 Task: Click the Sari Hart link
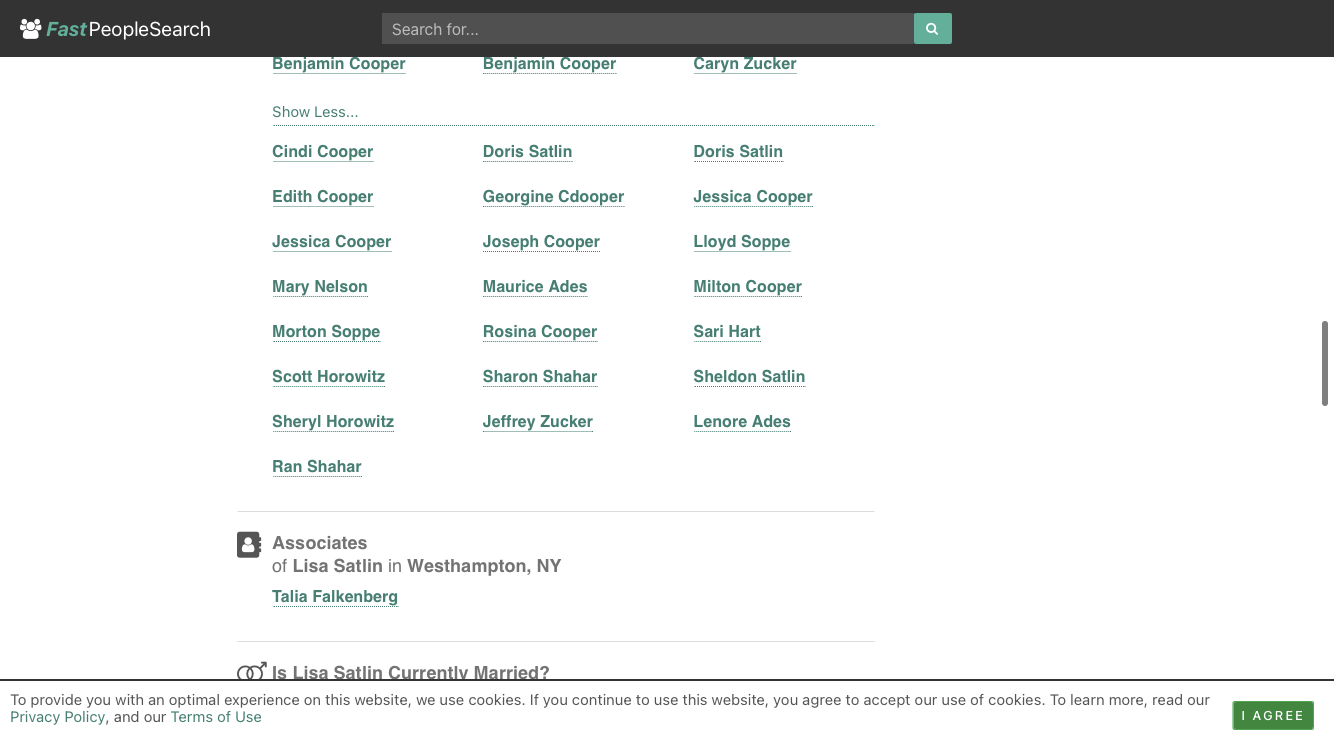tap(727, 331)
